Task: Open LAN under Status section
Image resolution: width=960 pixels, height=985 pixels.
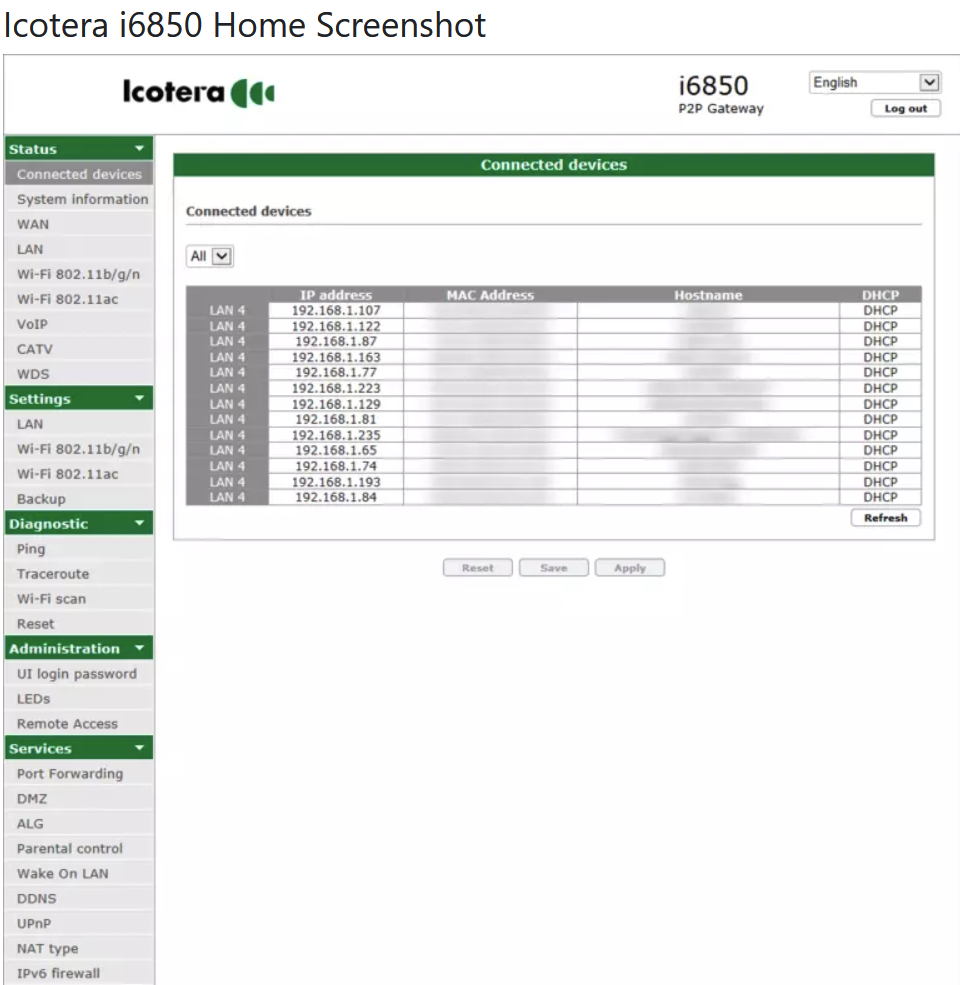Action: click(x=79, y=249)
